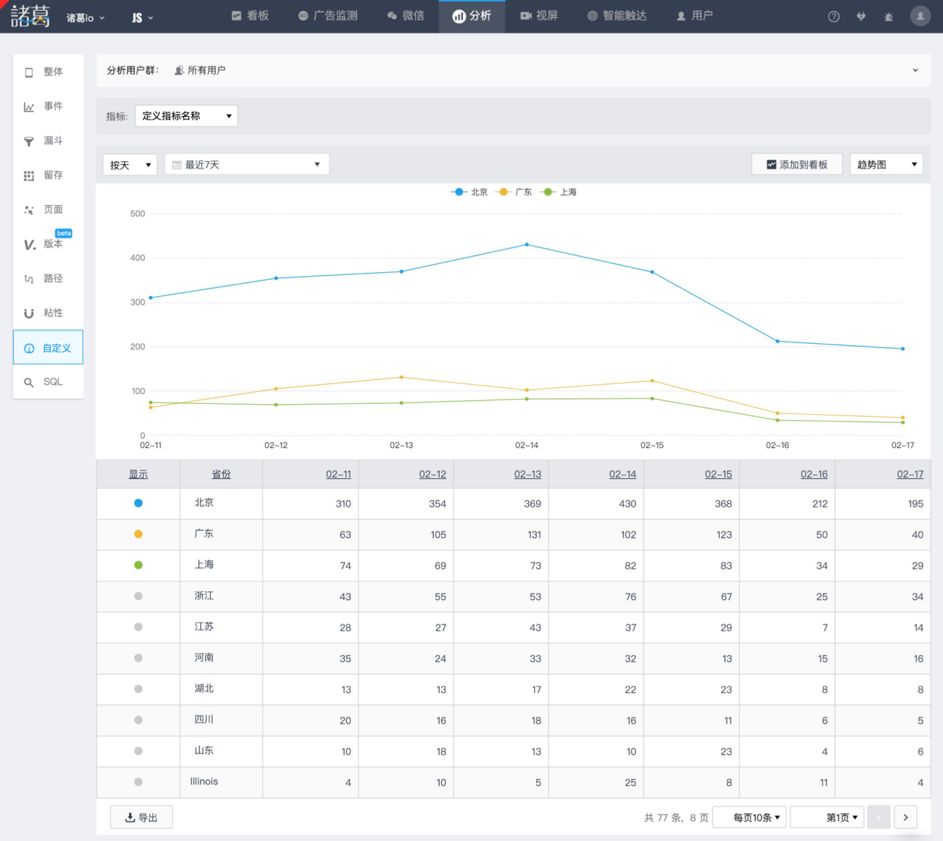Open the 路径 path analysis item
This screenshot has width=943, height=841.
pyautogui.click(x=48, y=278)
